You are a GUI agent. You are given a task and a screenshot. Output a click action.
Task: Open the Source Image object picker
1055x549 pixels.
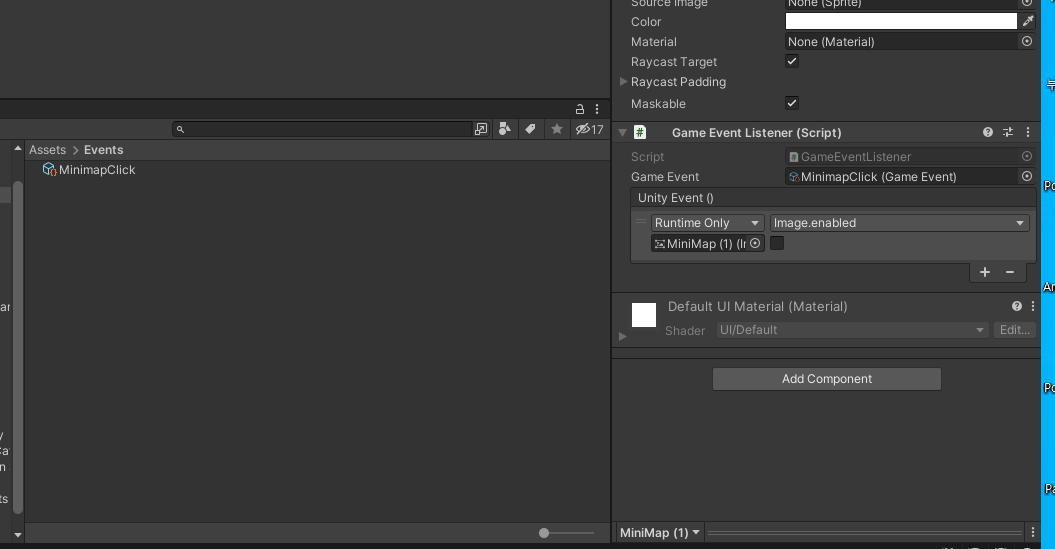coord(1027,3)
